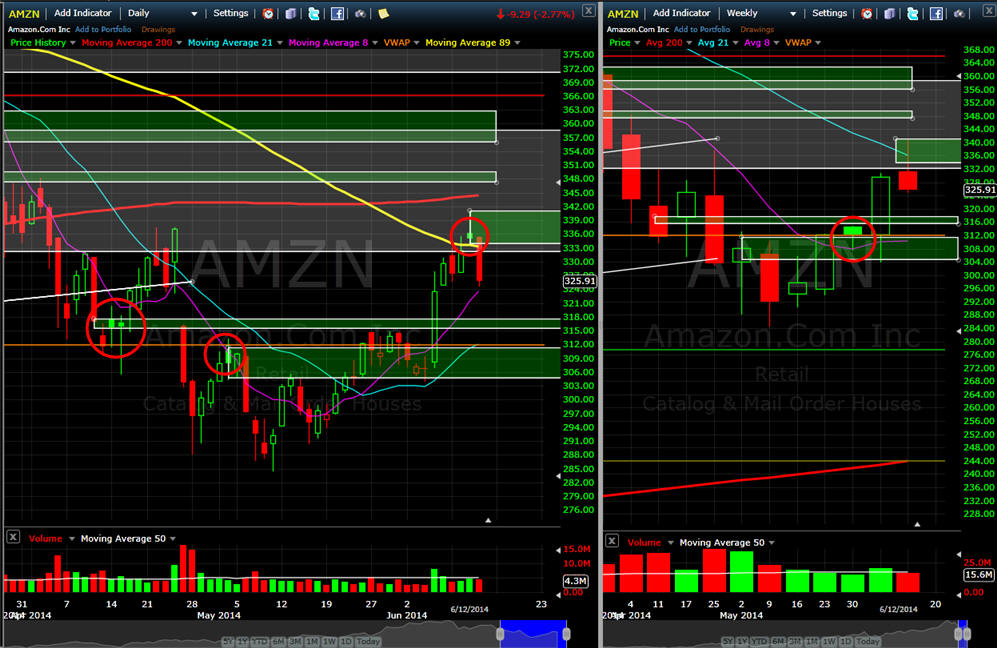Expand Price dropdown in Weekly chart
The height and width of the screenshot is (648, 997).
point(636,43)
